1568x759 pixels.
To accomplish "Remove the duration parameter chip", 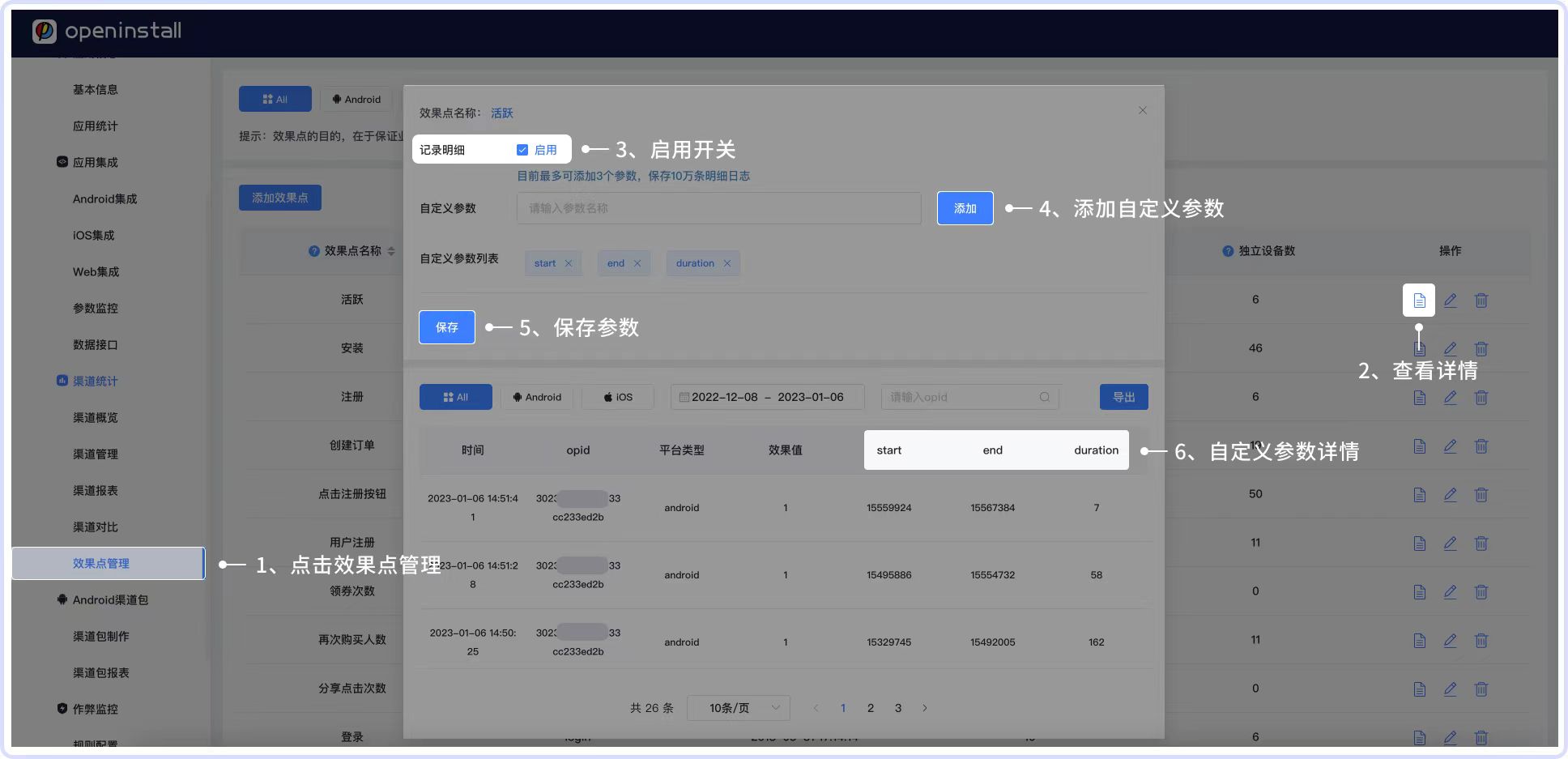I will 727,263.
